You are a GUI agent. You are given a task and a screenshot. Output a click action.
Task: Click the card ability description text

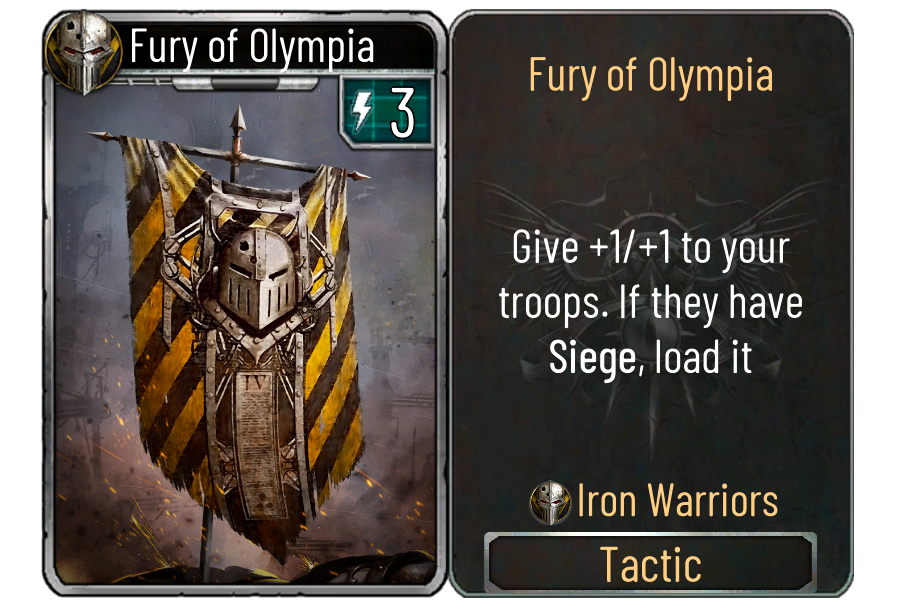[650, 303]
